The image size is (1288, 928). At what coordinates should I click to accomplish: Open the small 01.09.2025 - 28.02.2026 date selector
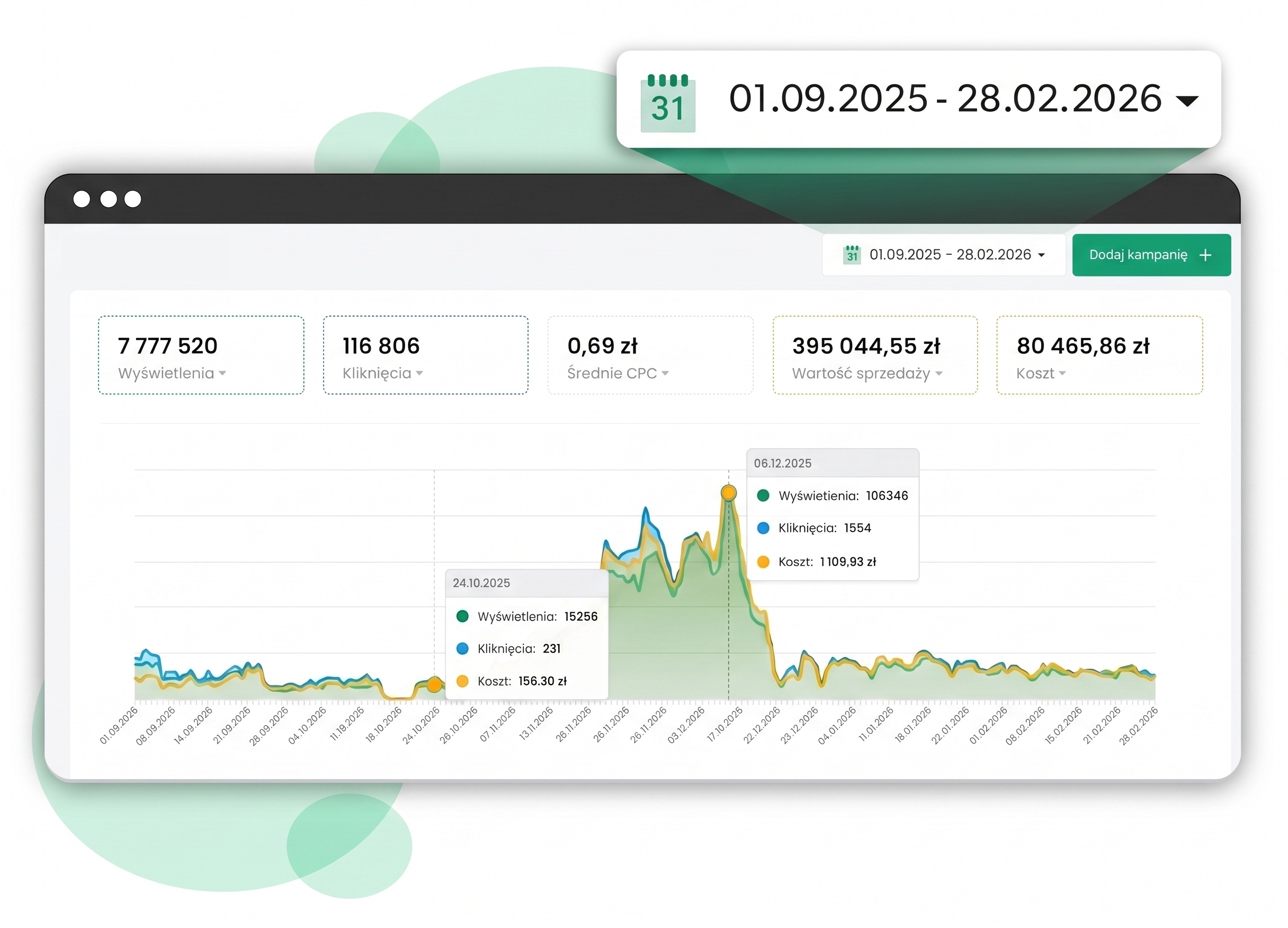pyautogui.click(x=943, y=255)
